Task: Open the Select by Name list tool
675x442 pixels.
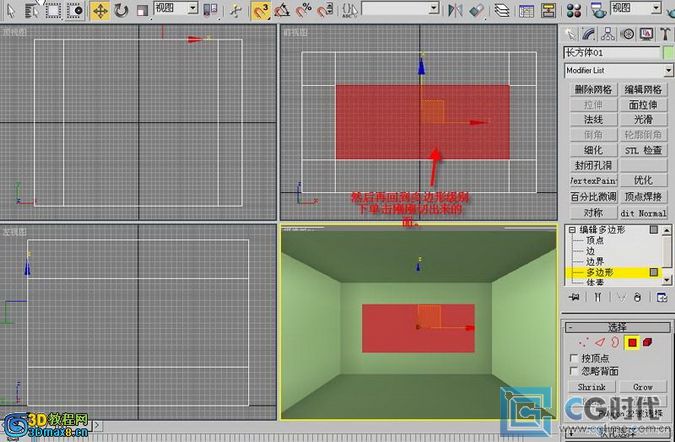Action: (x=32, y=10)
